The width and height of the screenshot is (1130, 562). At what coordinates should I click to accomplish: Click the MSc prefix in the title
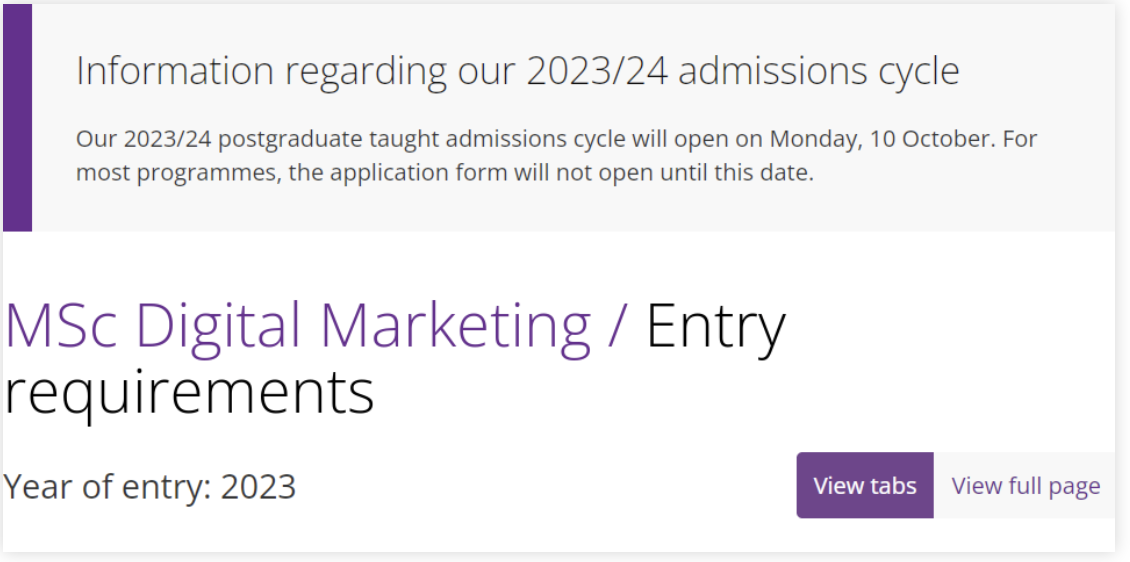63,326
